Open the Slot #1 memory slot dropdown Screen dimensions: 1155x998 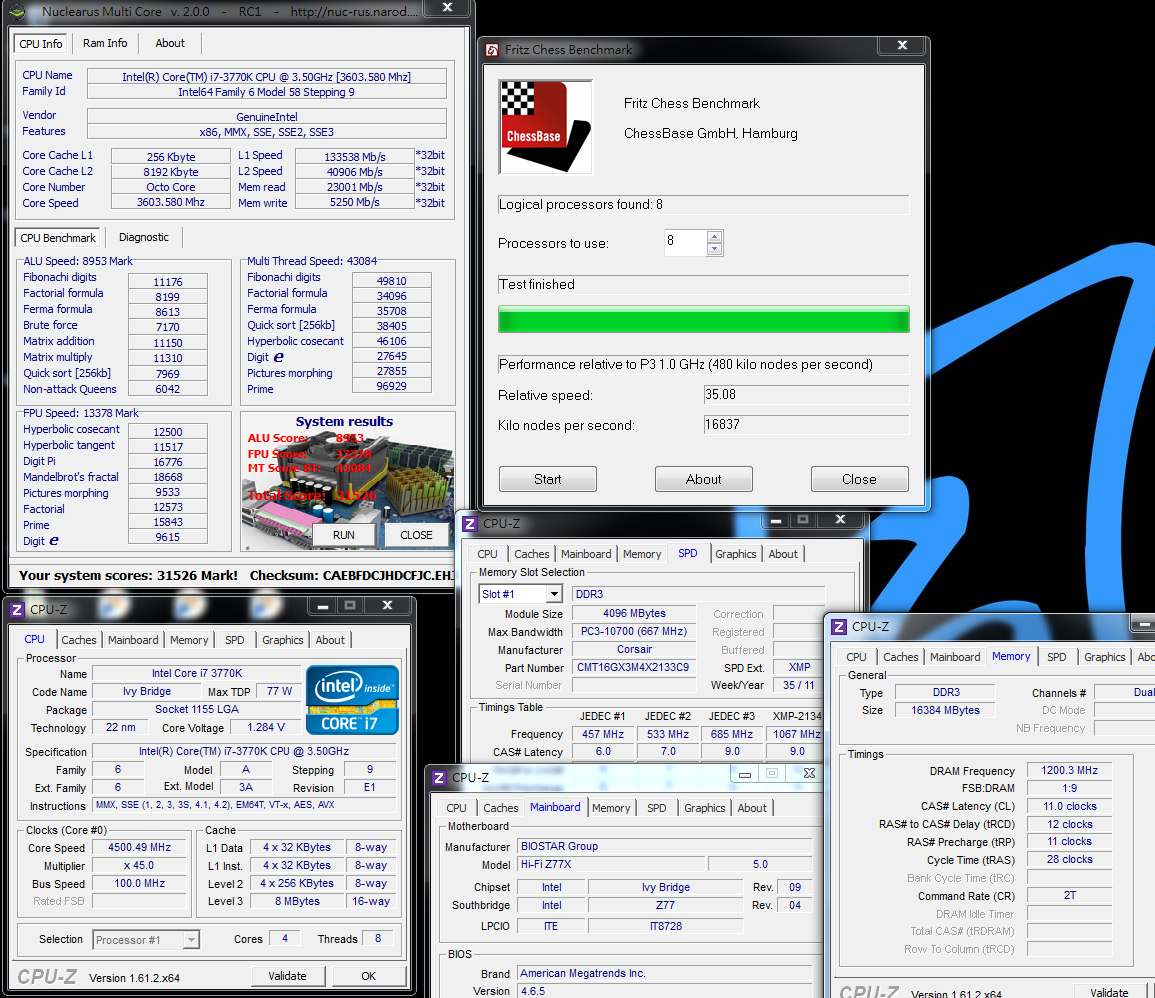click(555, 594)
